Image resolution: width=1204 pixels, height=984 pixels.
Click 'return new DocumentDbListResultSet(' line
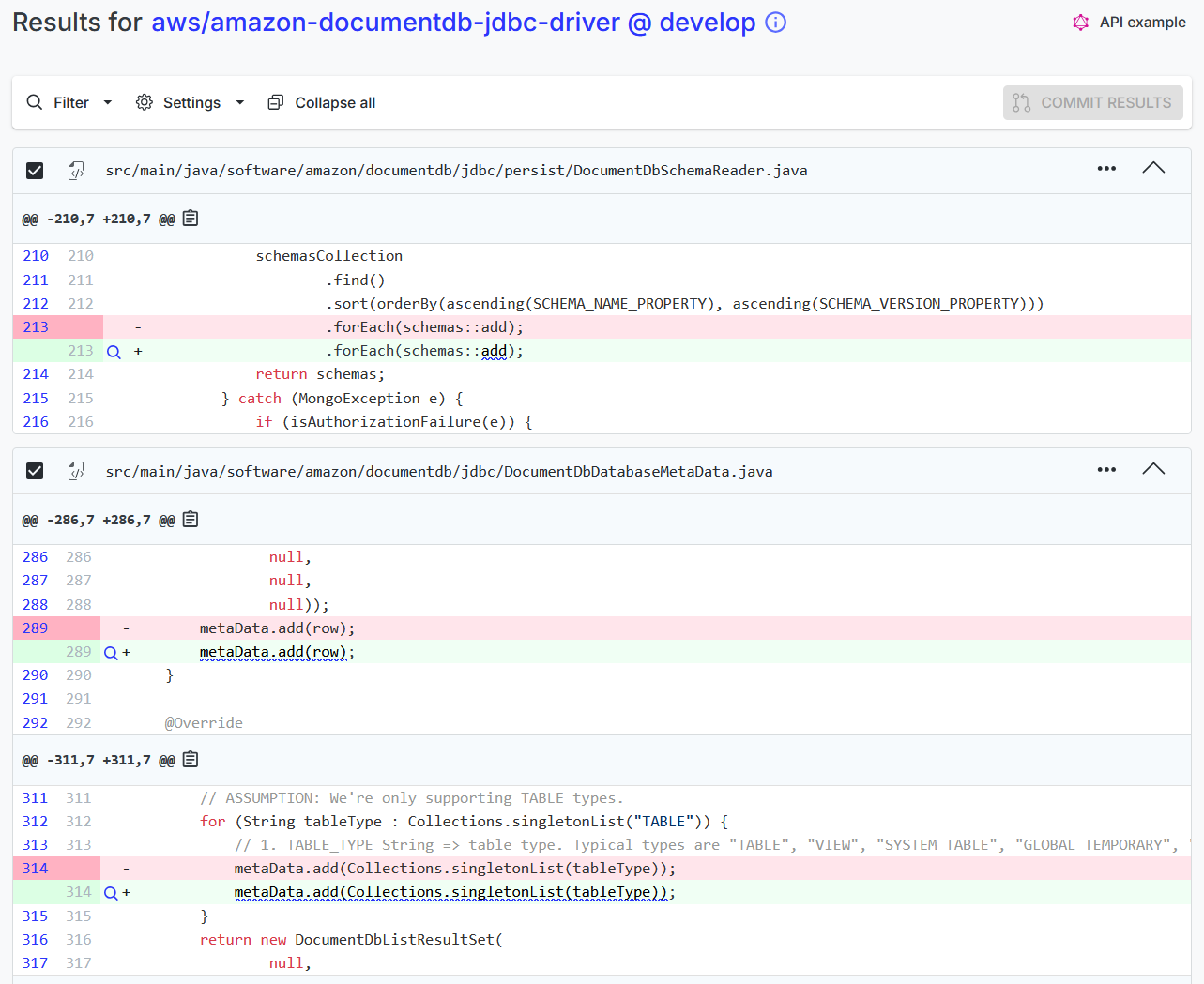pyautogui.click(x=351, y=940)
